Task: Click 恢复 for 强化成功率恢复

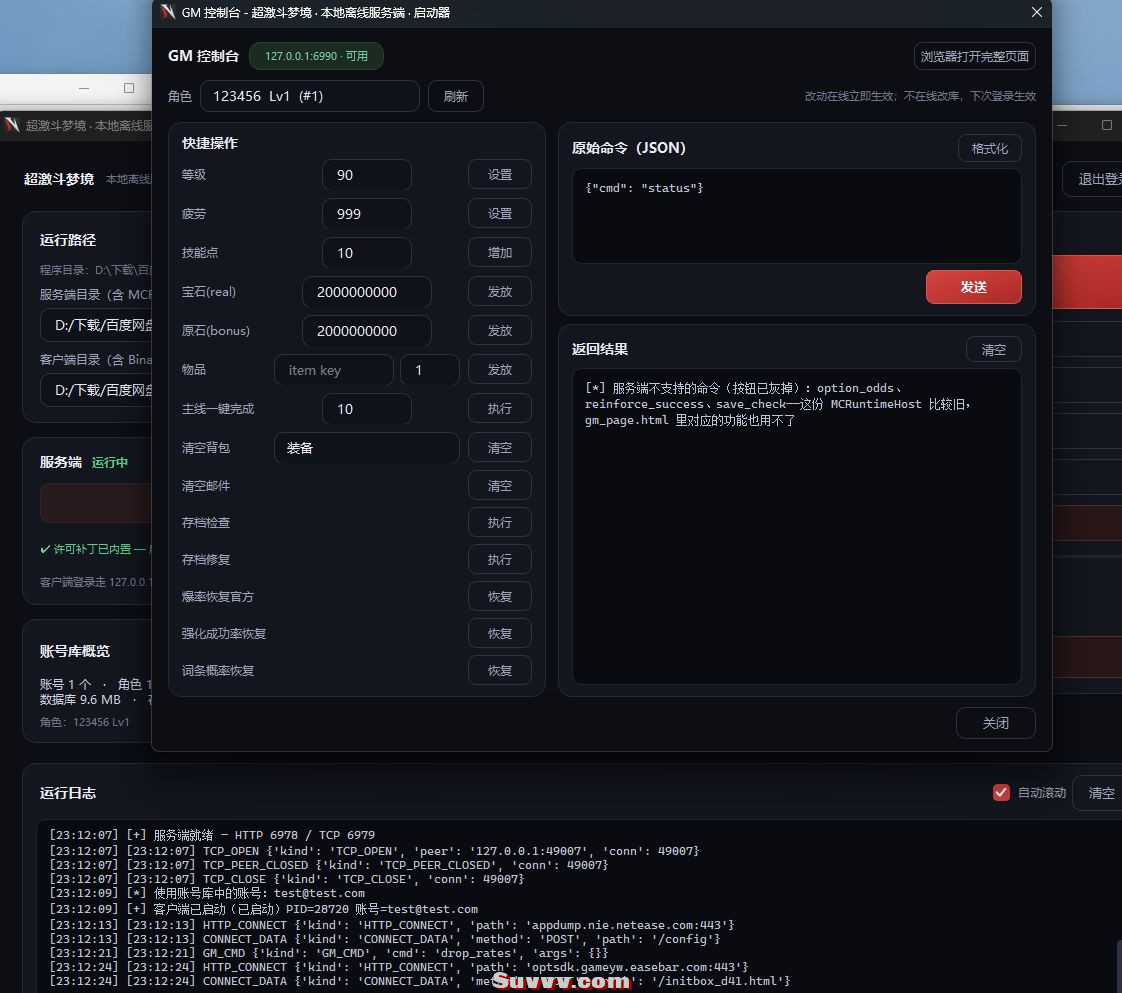Action: [x=499, y=634]
